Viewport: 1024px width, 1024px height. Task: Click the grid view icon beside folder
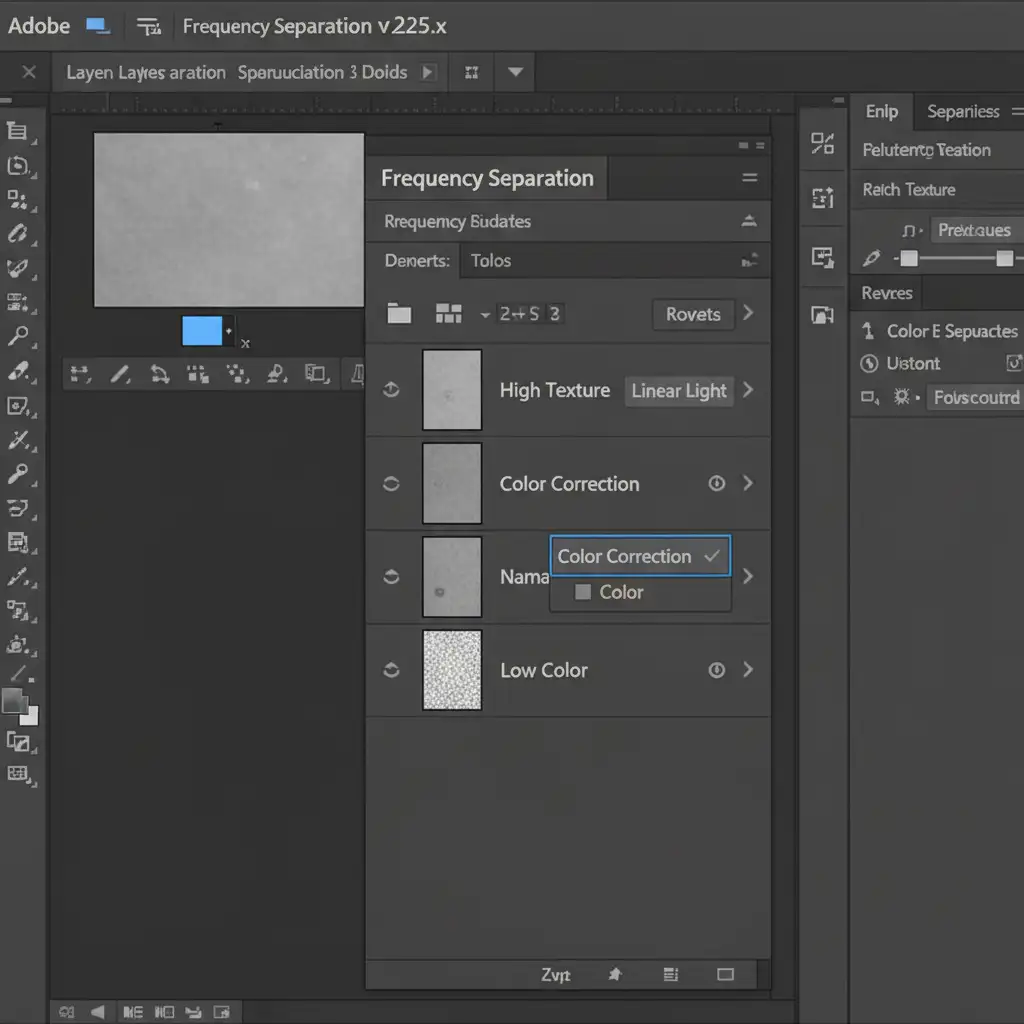(449, 314)
